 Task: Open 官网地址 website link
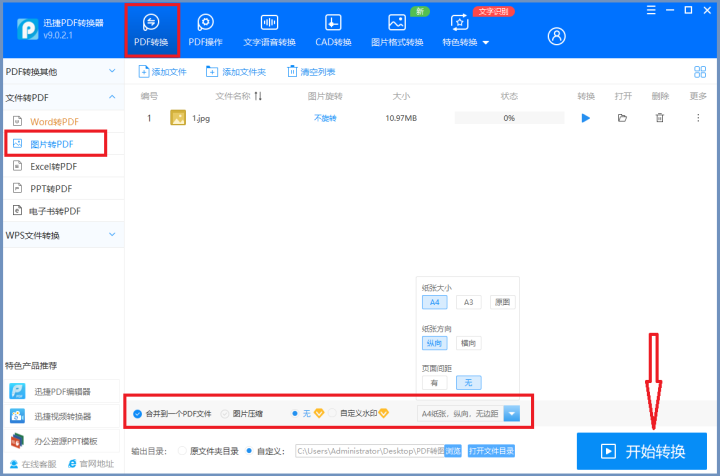click(x=90, y=464)
